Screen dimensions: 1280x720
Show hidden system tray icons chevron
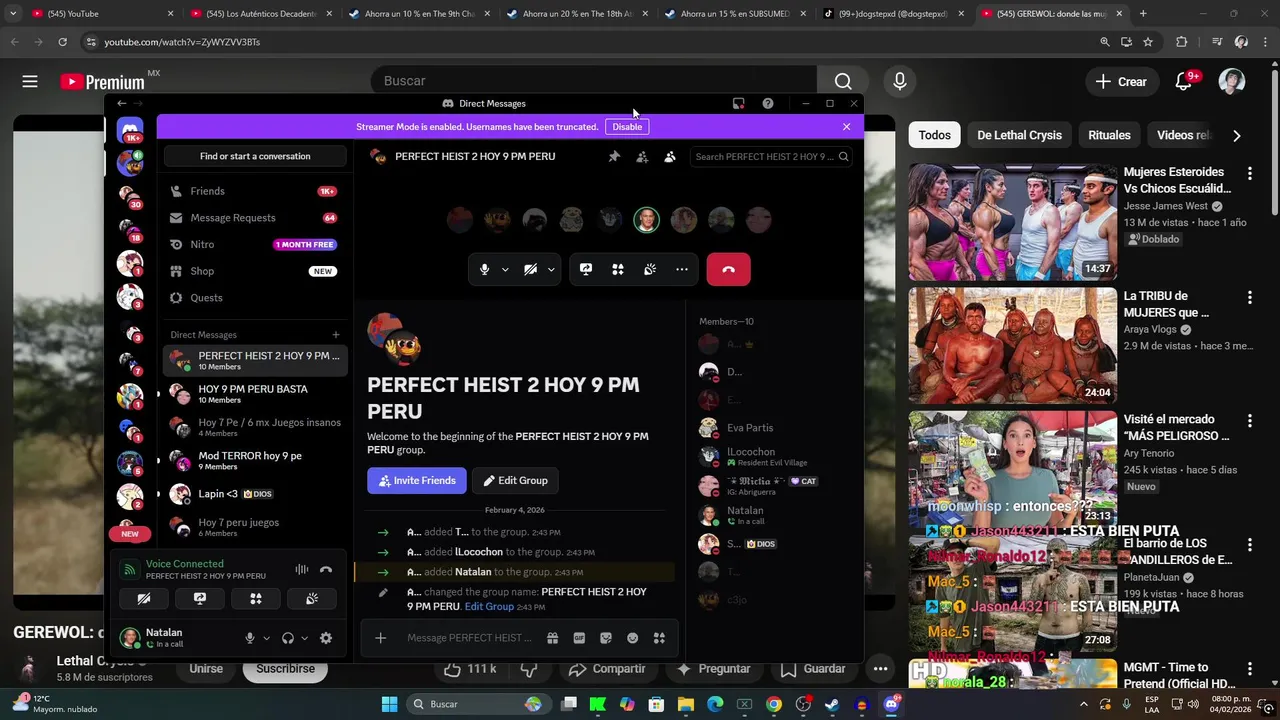pyautogui.click(x=1083, y=704)
